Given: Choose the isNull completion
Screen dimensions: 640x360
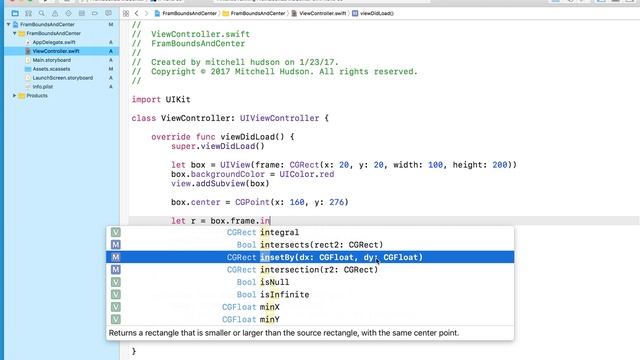Looking at the screenshot, I should point(310,282).
